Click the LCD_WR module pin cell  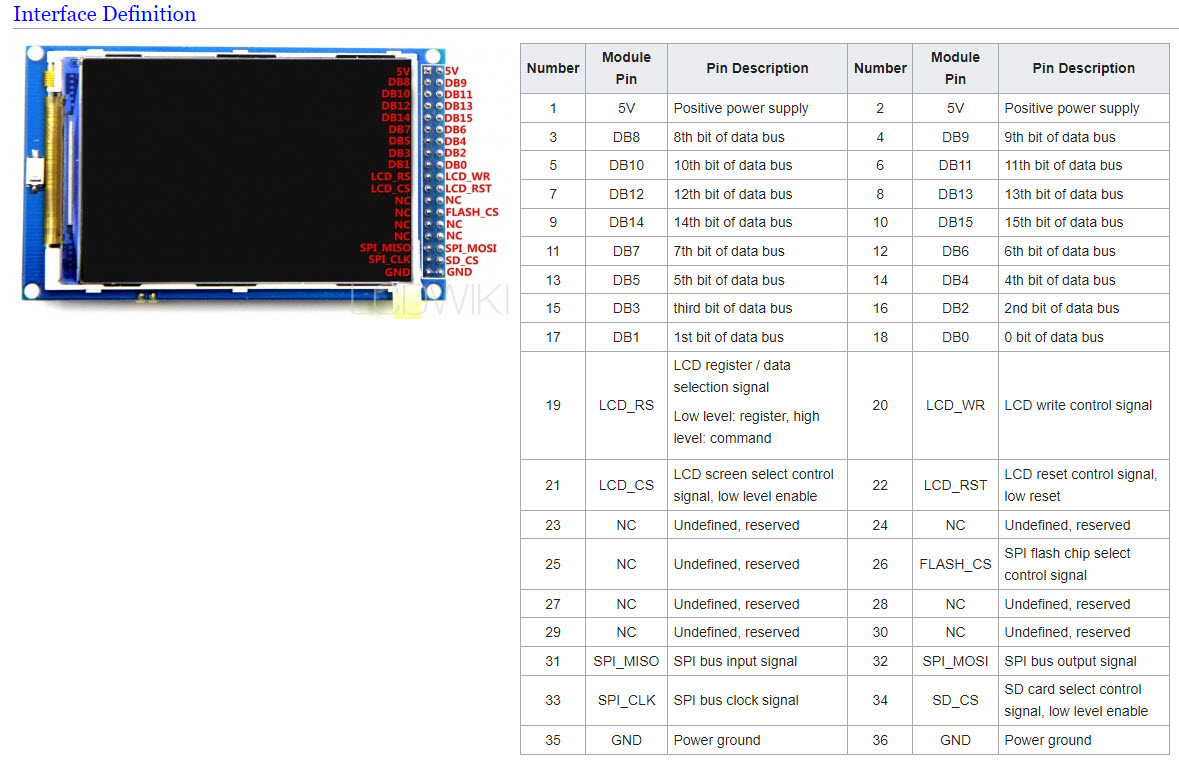(x=955, y=405)
